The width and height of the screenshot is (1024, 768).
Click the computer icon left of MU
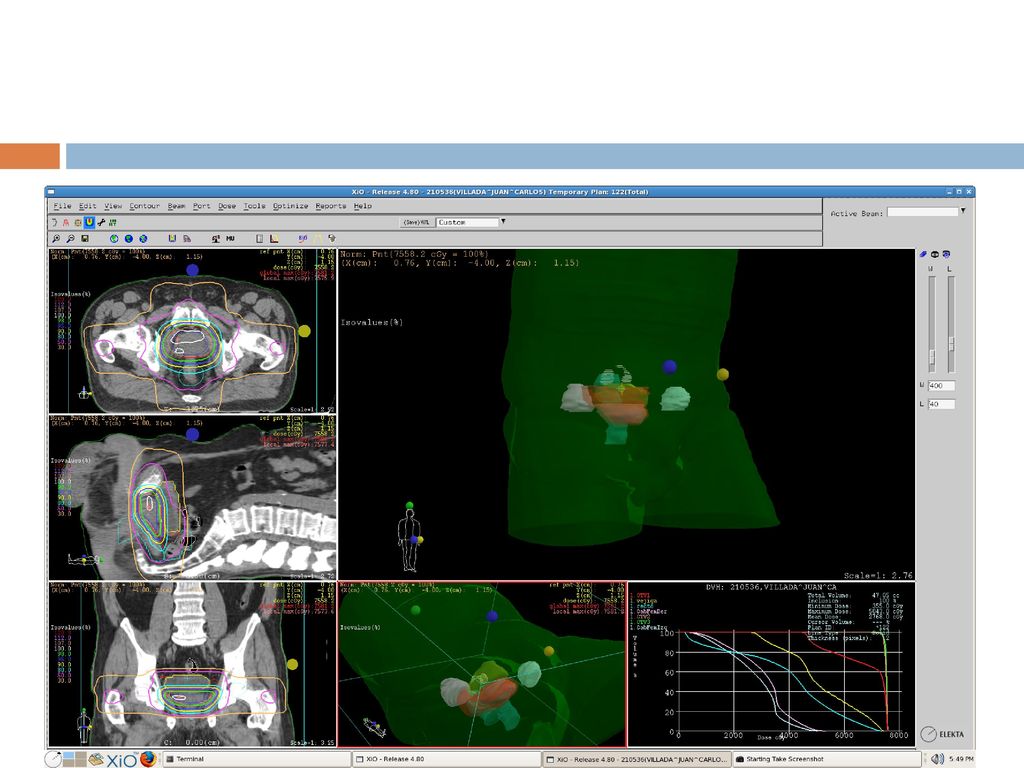coord(216,239)
